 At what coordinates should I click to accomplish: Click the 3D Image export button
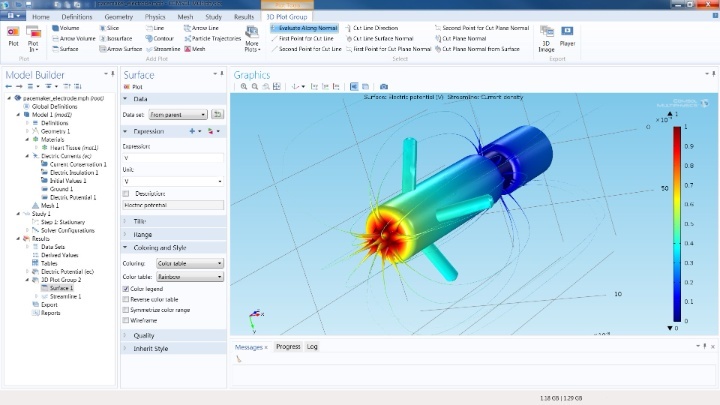click(546, 39)
